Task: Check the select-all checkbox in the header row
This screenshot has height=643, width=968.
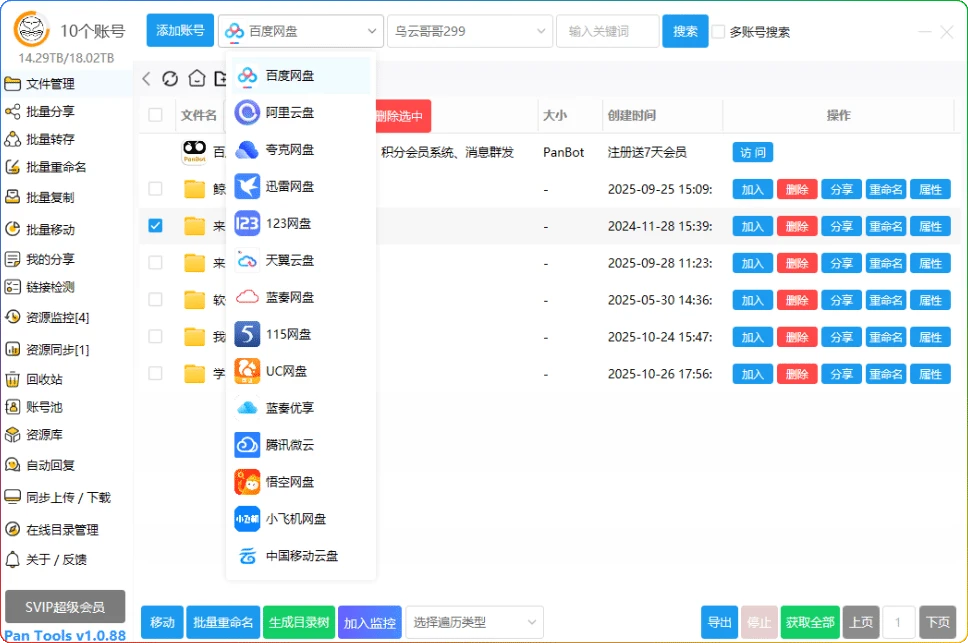Action: [155, 115]
